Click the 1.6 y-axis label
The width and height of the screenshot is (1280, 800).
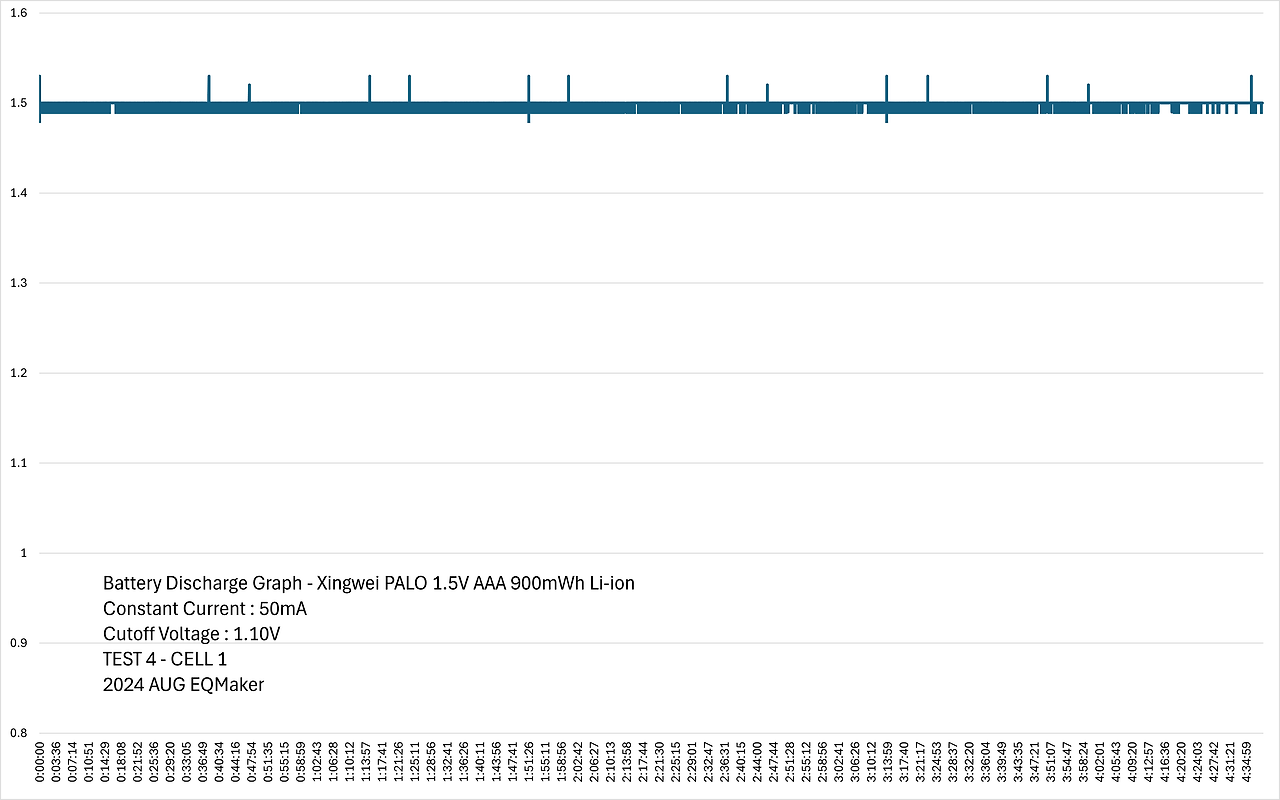tap(18, 13)
